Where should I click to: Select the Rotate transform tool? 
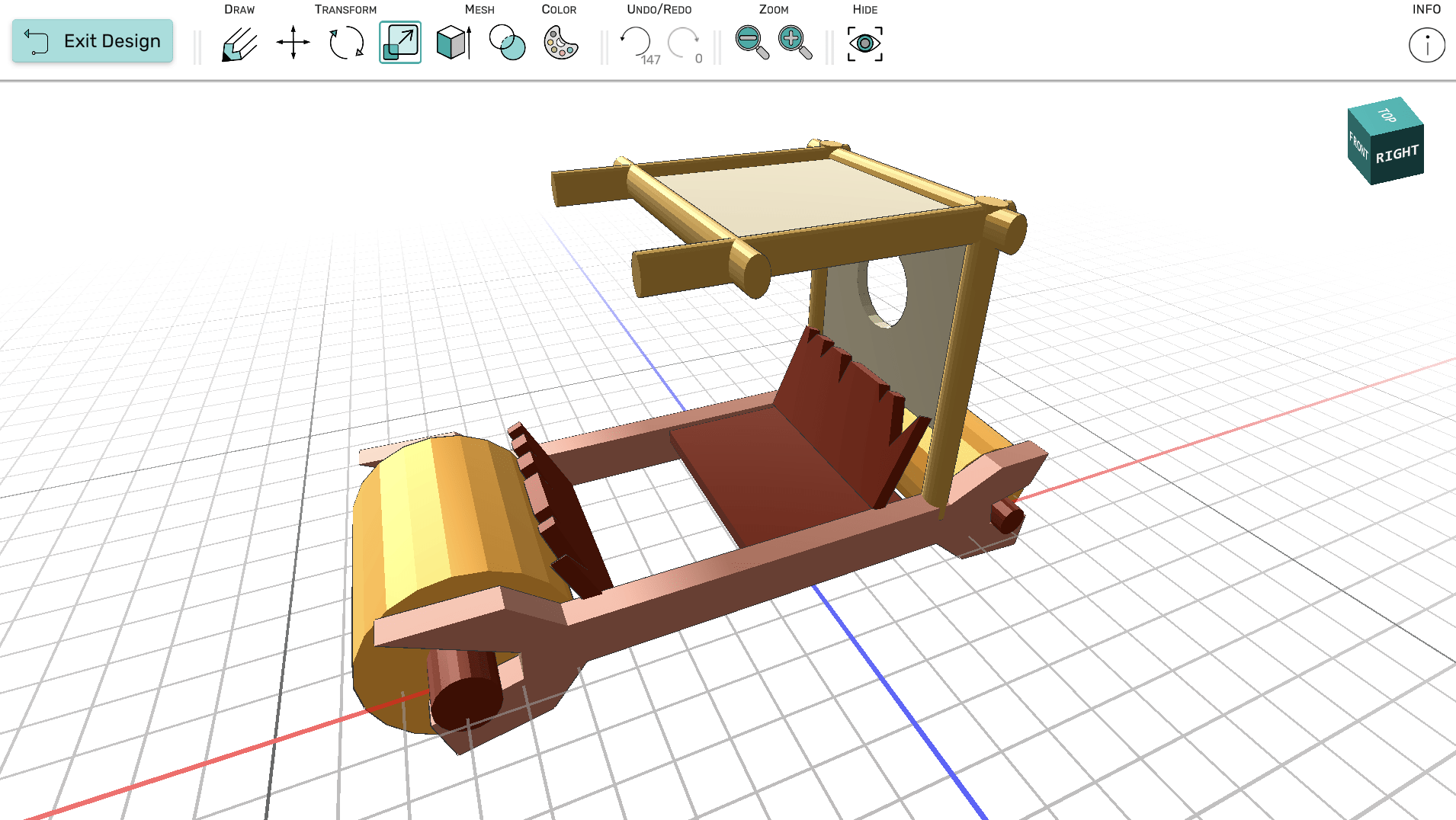coord(346,43)
